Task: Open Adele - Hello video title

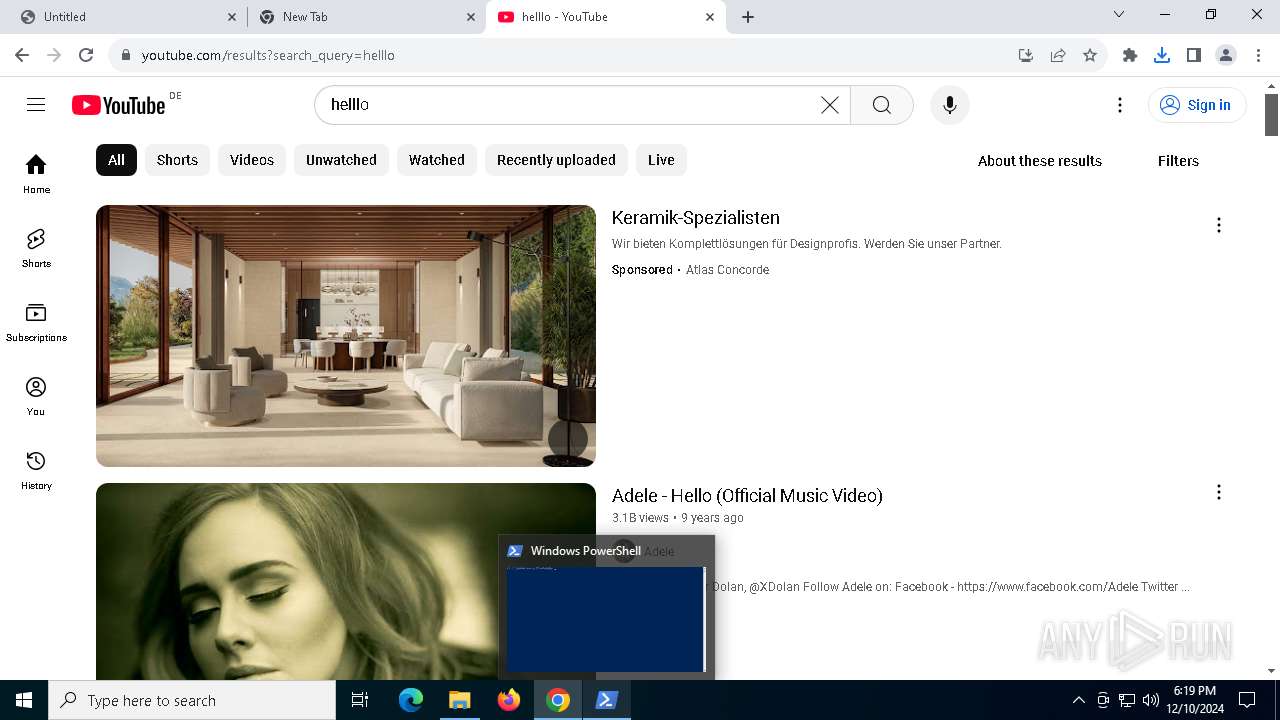Action: pyautogui.click(x=747, y=496)
